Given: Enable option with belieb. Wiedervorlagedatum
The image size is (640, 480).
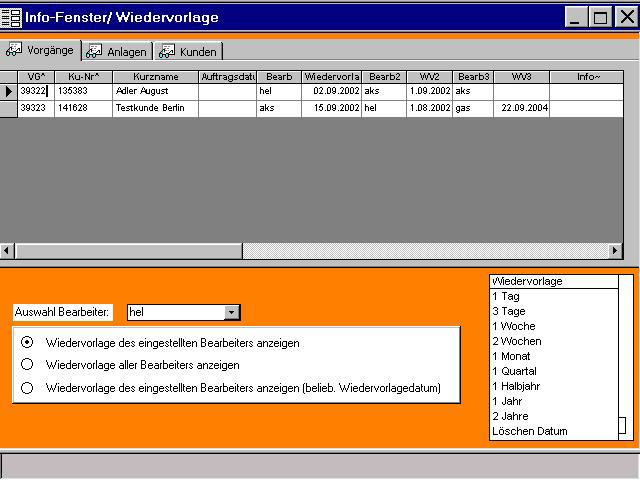Looking at the screenshot, I should 27,388.
